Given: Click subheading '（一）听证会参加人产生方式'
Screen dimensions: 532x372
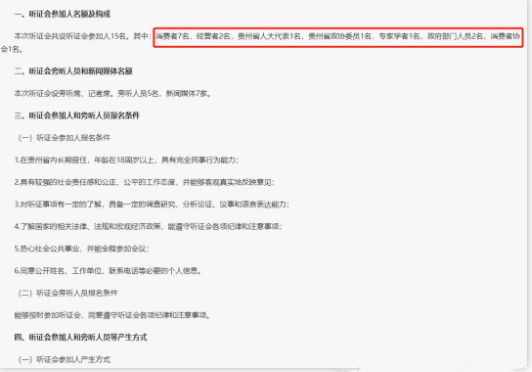Looking at the screenshot, I should (64, 359).
